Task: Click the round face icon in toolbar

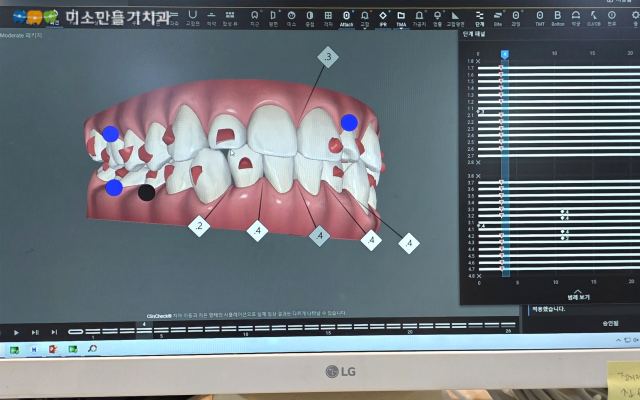Action: pos(291,16)
